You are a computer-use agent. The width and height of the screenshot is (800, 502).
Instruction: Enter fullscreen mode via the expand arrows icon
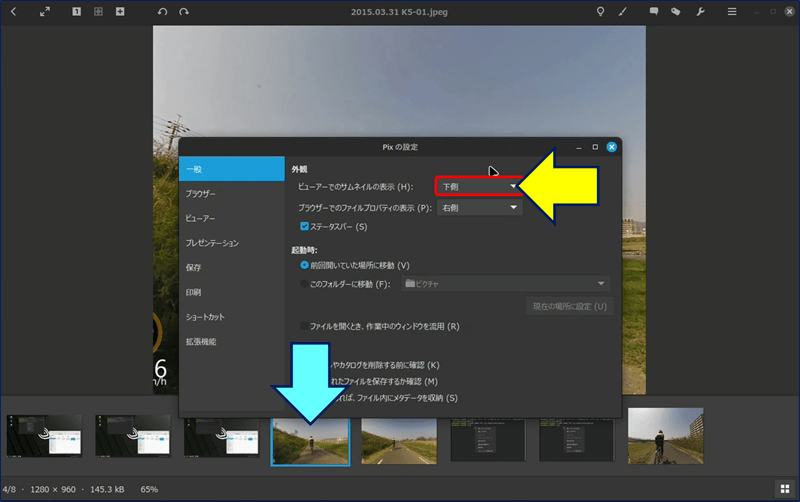point(45,11)
